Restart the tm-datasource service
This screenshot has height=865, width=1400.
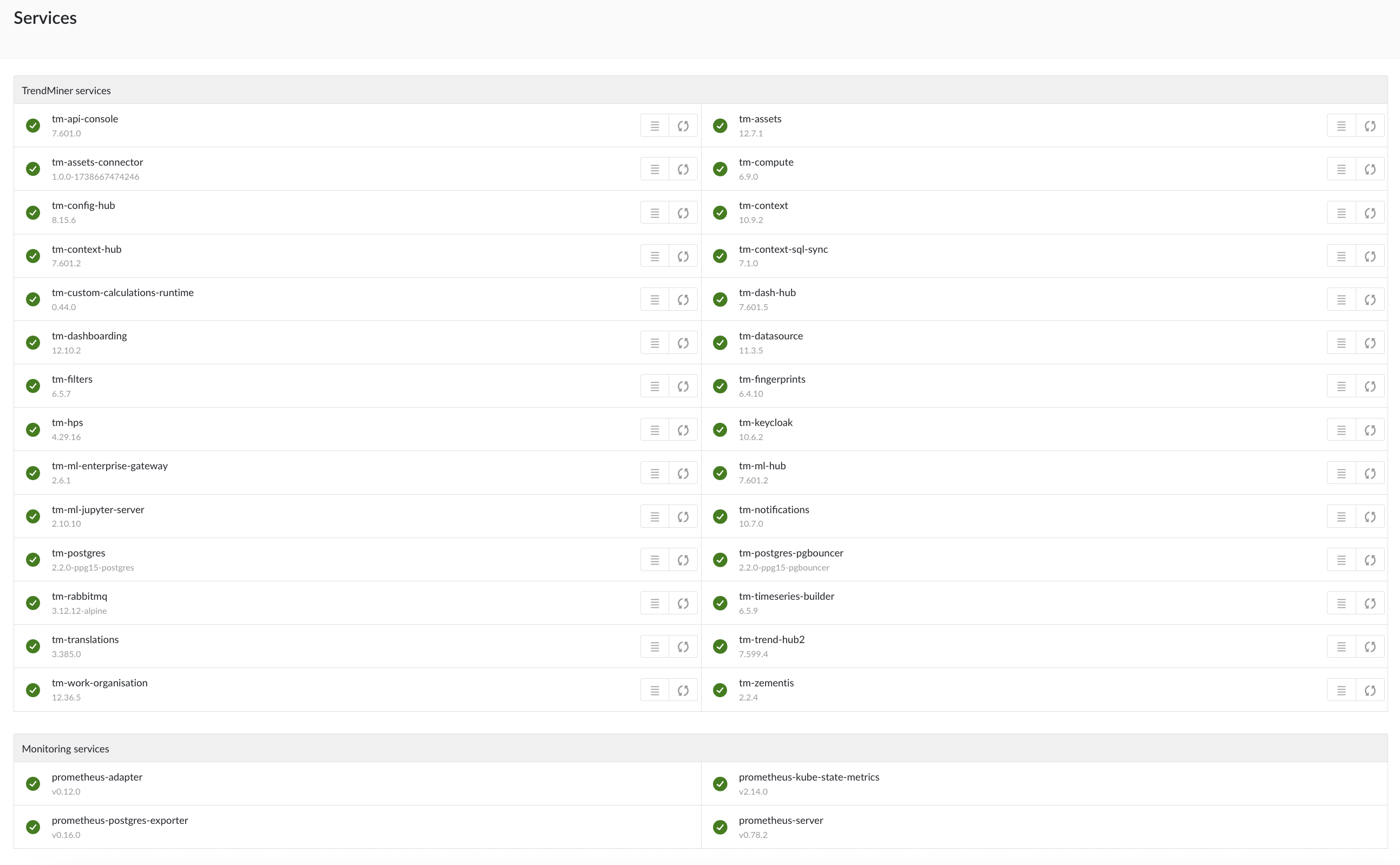1370,343
